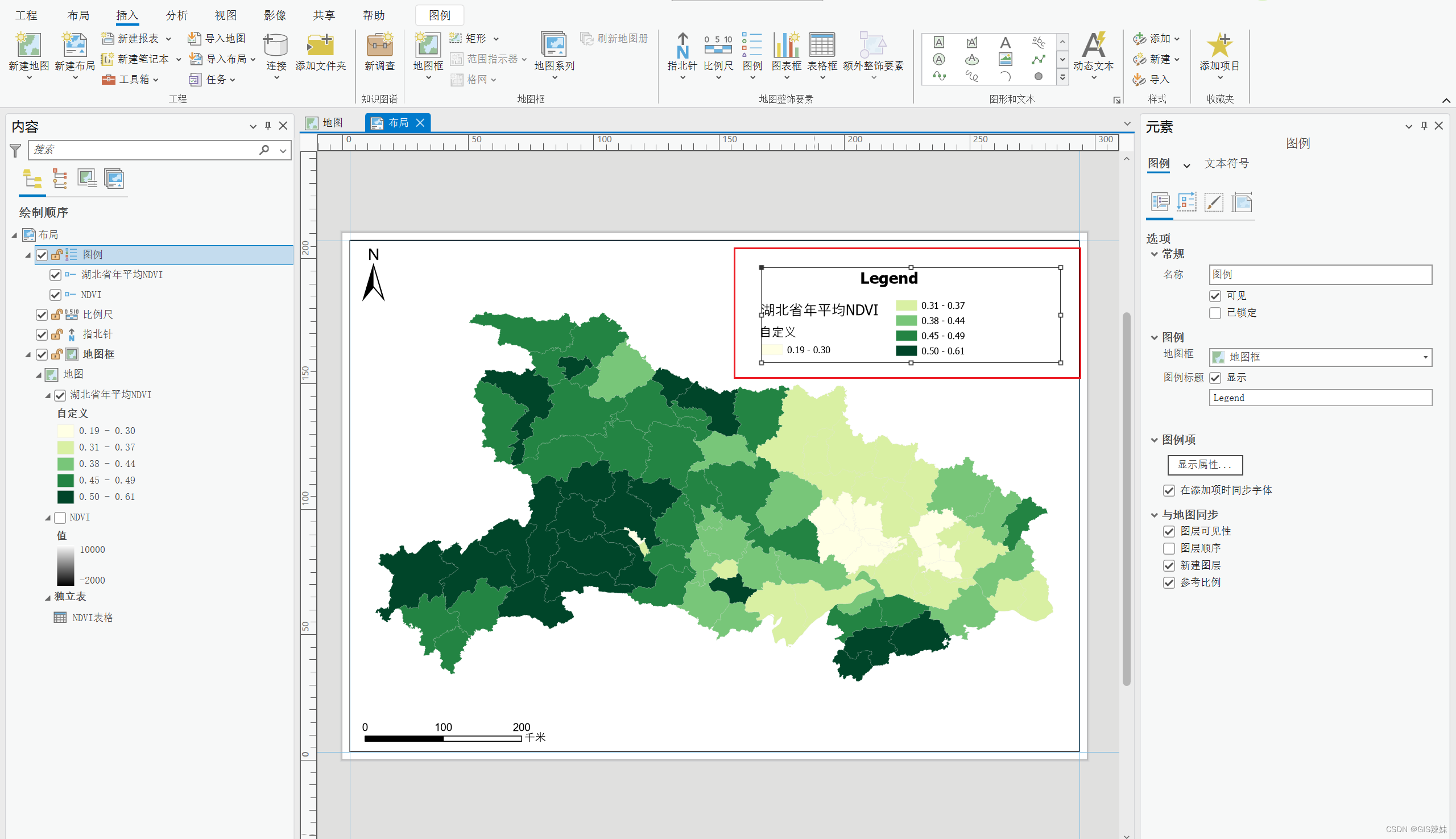Click the 图例标题 Legend text field
The width and height of the screenshot is (1456, 839).
click(x=1319, y=398)
